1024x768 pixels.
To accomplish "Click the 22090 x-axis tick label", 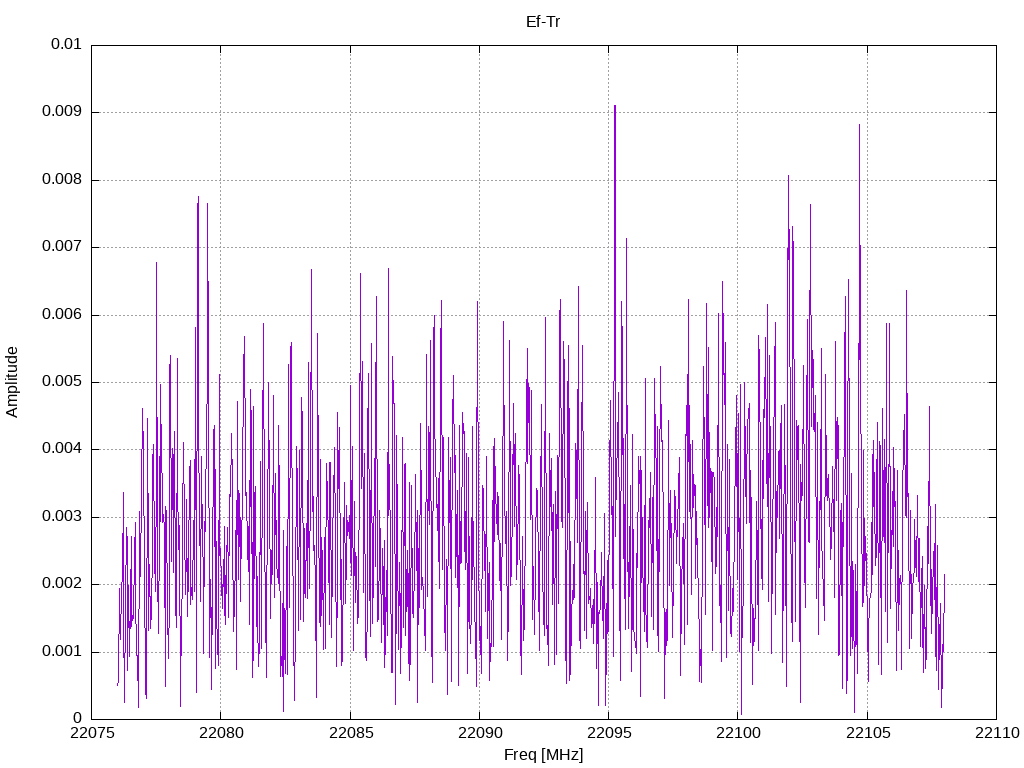I will click(480, 733).
